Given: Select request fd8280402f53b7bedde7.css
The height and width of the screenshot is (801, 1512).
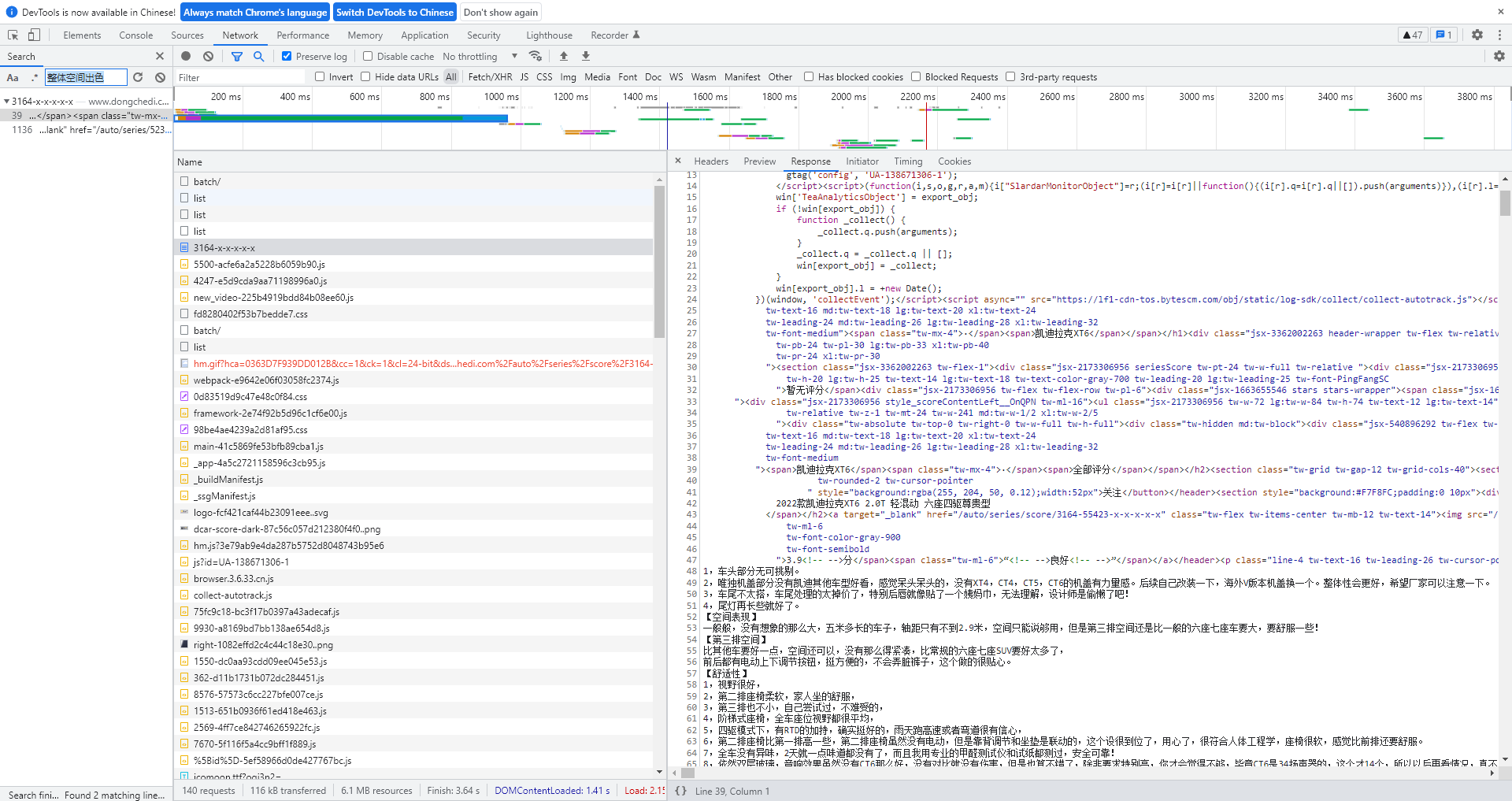Looking at the screenshot, I should [413, 313].
